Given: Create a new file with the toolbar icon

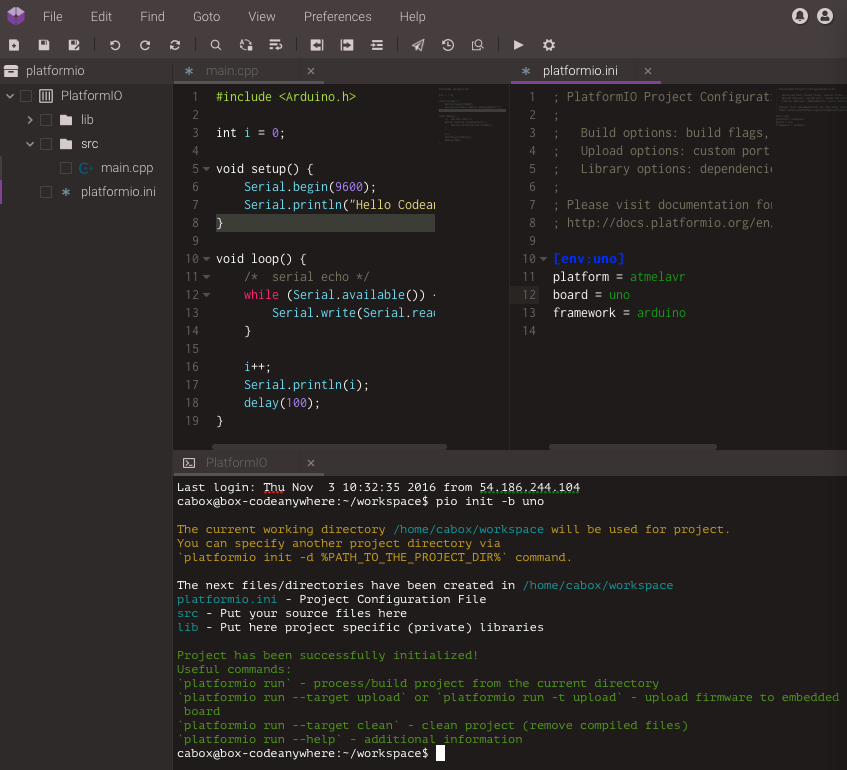Looking at the screenshot, I should click(x=14, y=45).
